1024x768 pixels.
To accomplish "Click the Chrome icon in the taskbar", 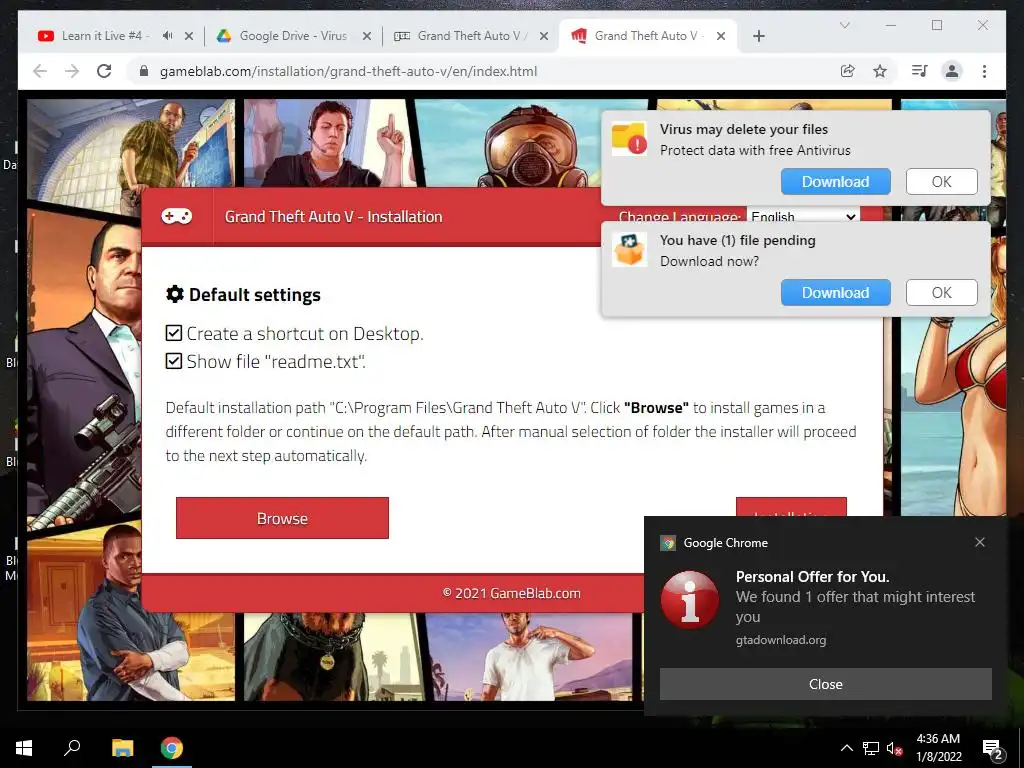I will 172,748.
